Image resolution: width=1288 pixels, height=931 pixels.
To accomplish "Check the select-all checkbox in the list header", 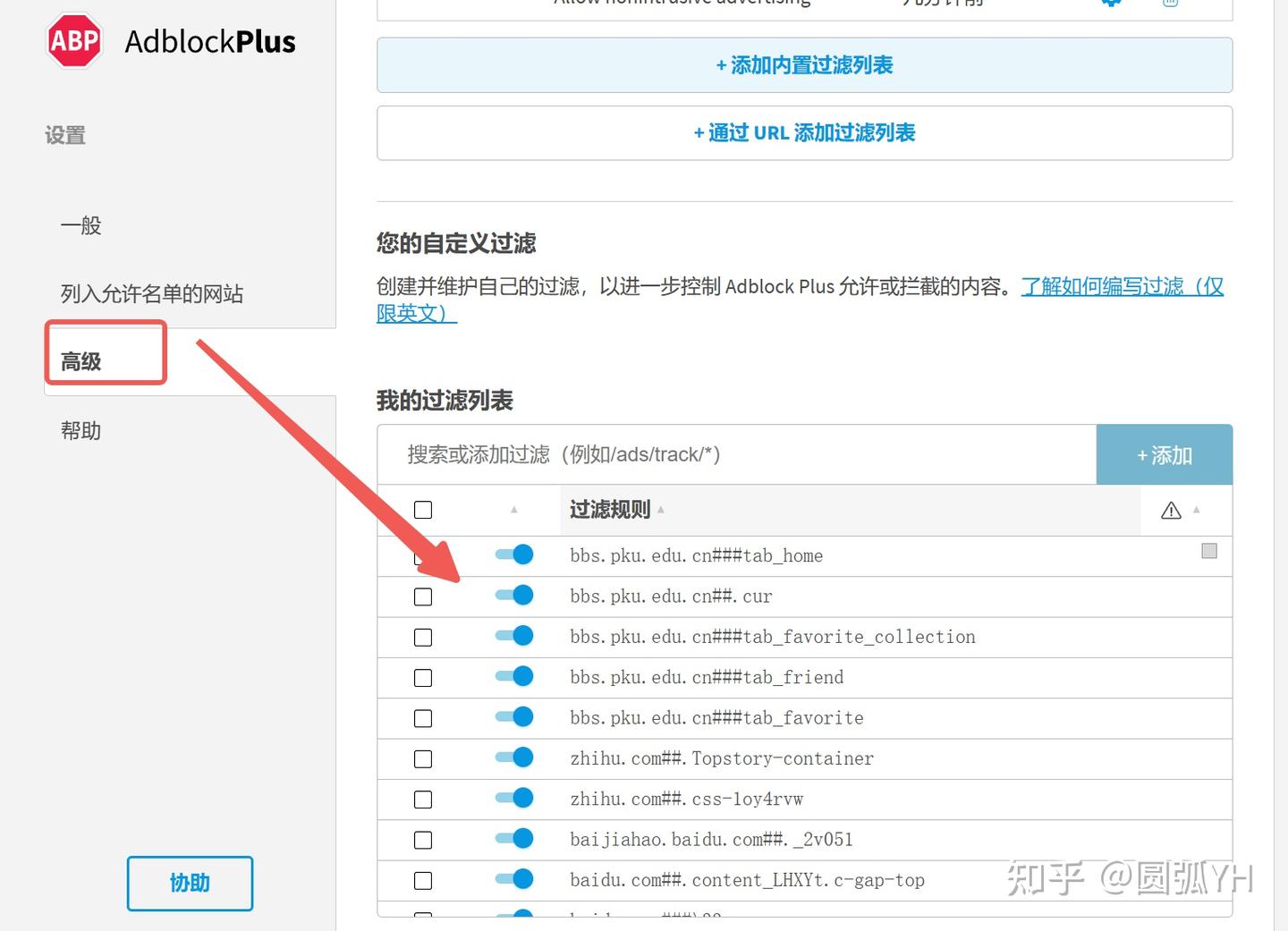I will [x=422, y=510].
